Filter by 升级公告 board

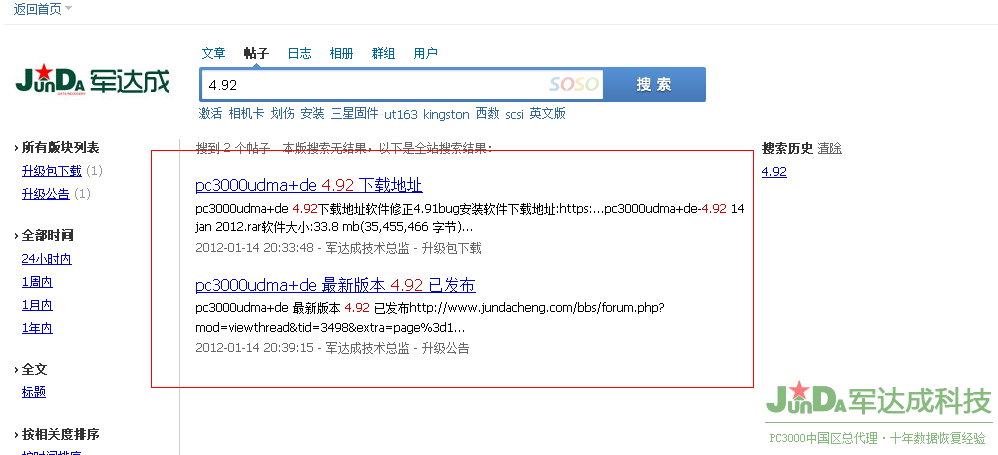tap(46, 193)
